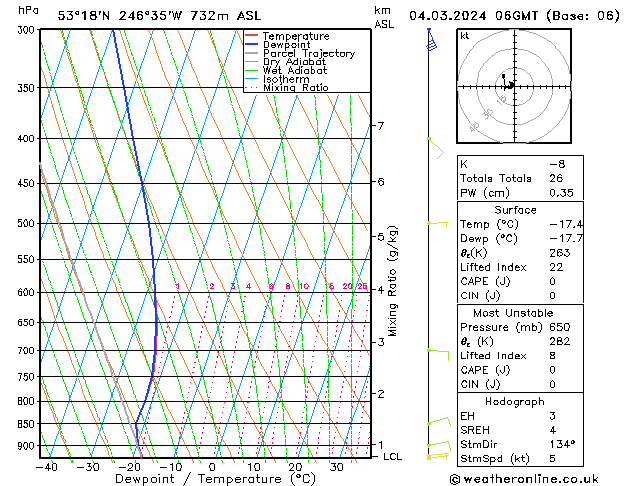Click the '© weatheronline.co.uk' credit text
Image resolution: width=629 pixels, height=486 pixels.
pyautogui.click(x=524, y=479)
